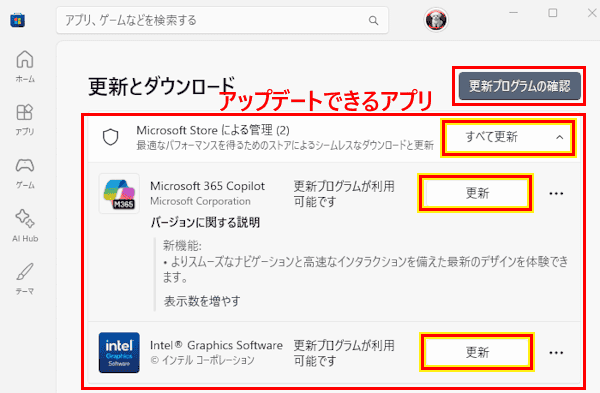The image size is (600, 393).
Task: Open the Themes section in sidebar
Action: (25, 279)
